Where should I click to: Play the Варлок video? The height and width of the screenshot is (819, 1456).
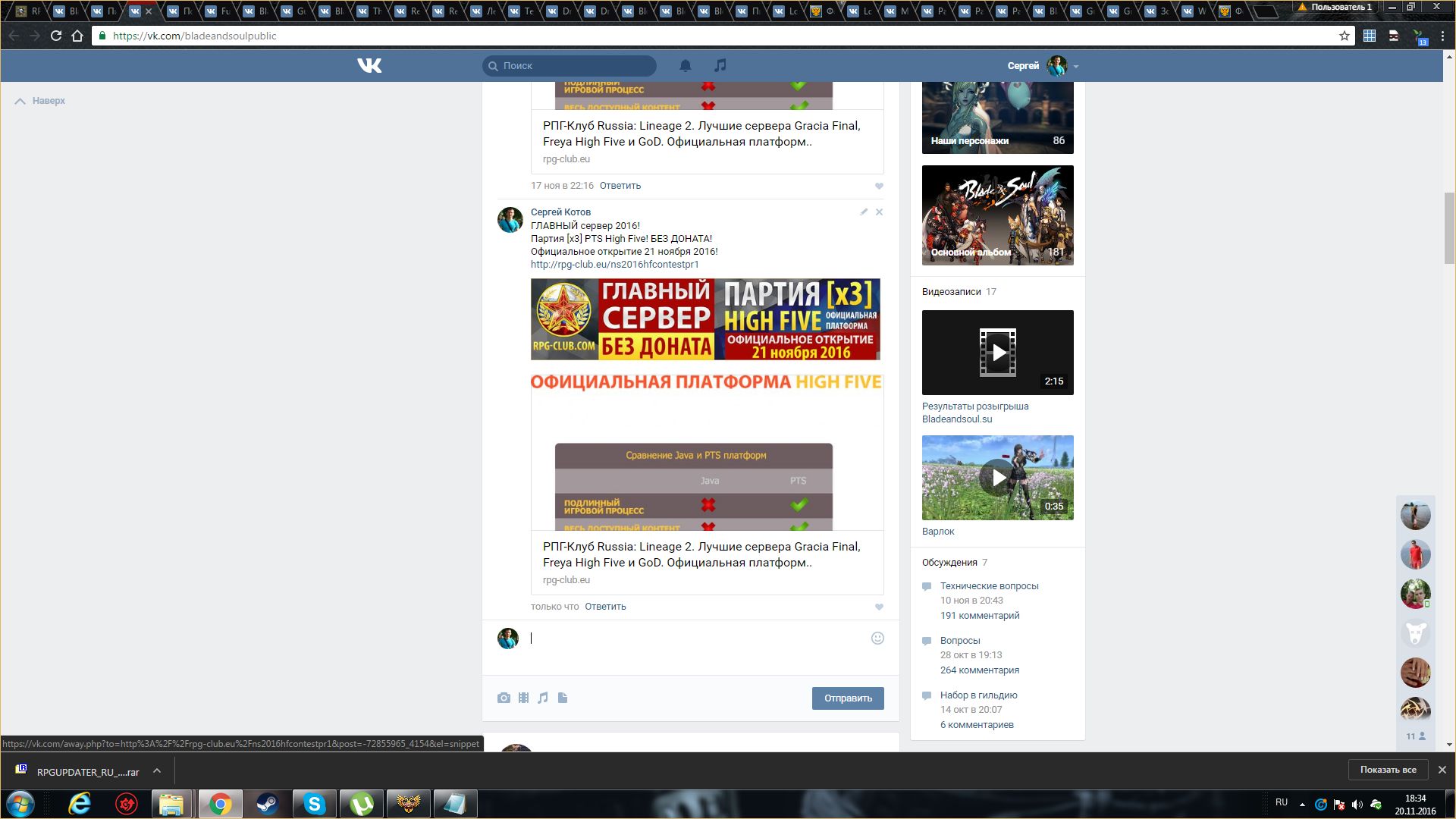pyautogui.click(x=998, y=478)
